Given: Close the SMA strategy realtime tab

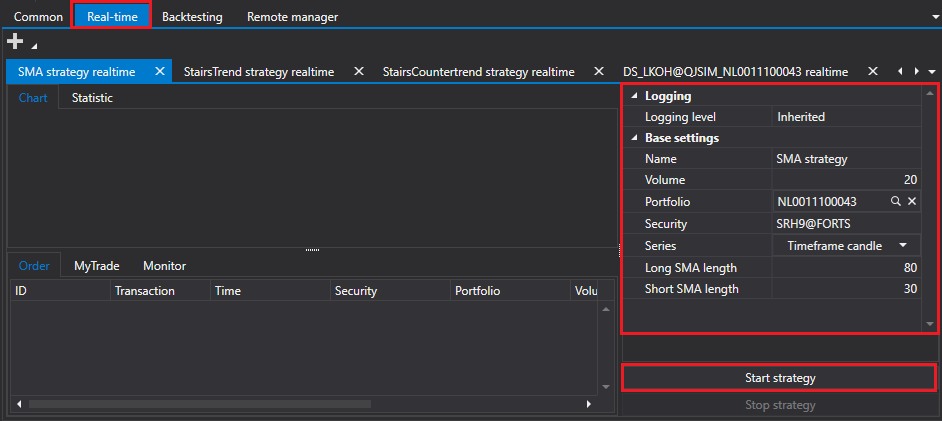Looking at the screenshot, I should tap(160, 71).
